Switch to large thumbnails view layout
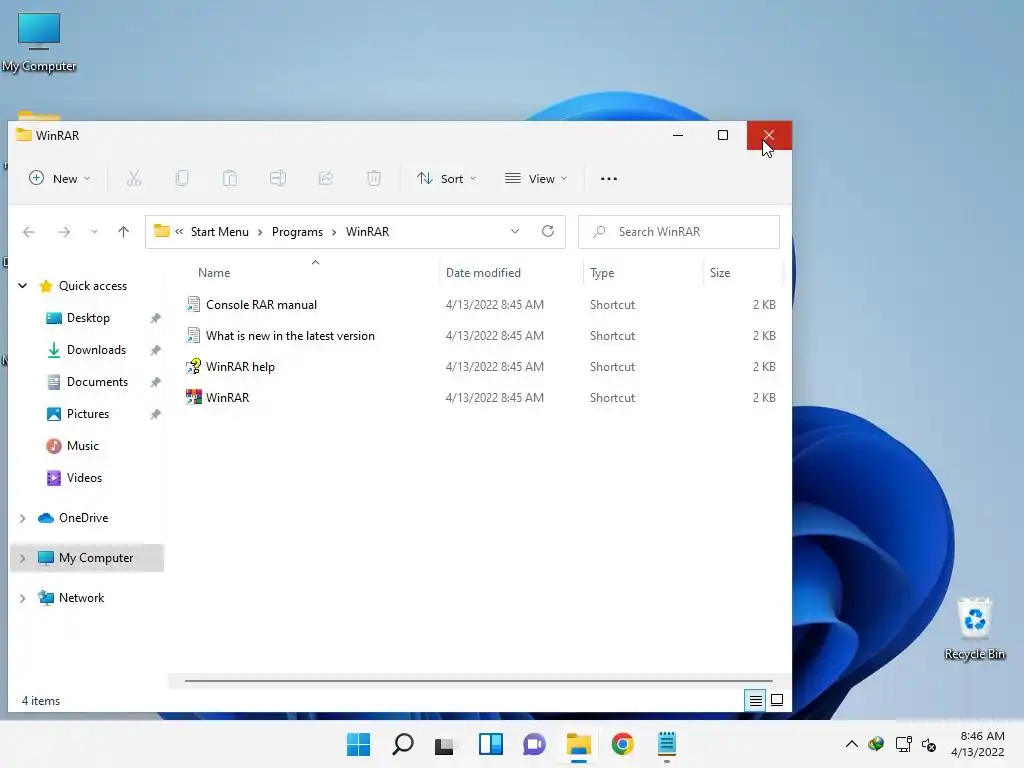 [776, 701]
